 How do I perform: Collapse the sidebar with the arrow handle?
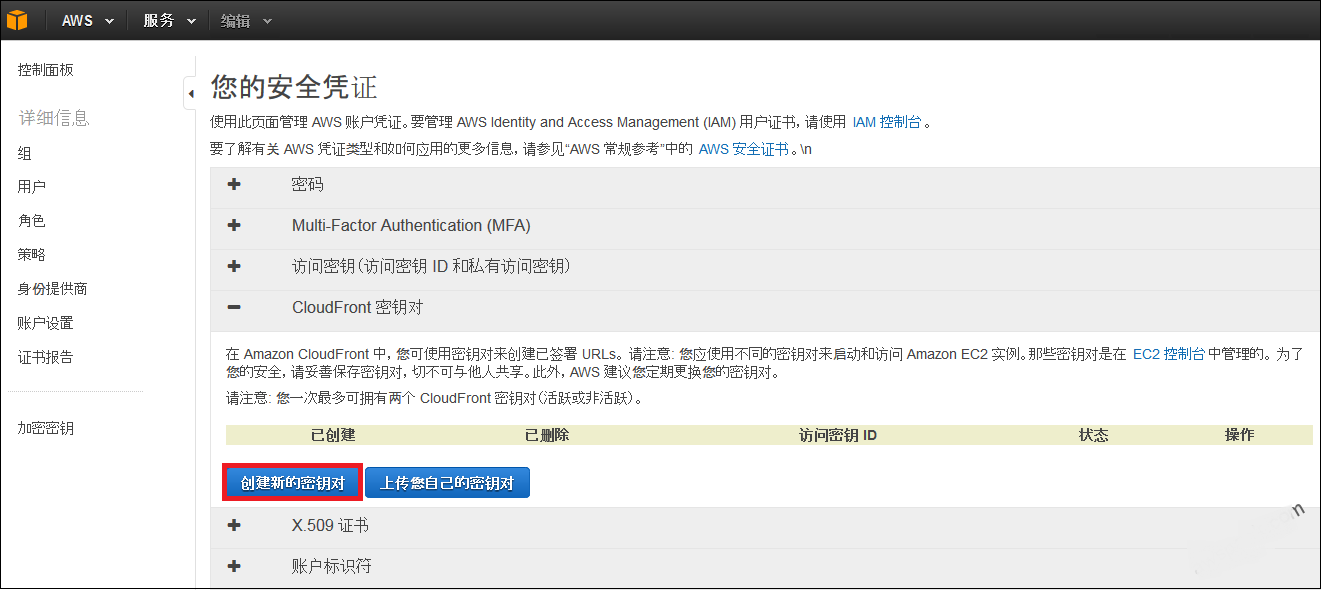pyautogui.click(x=190, y=93)
